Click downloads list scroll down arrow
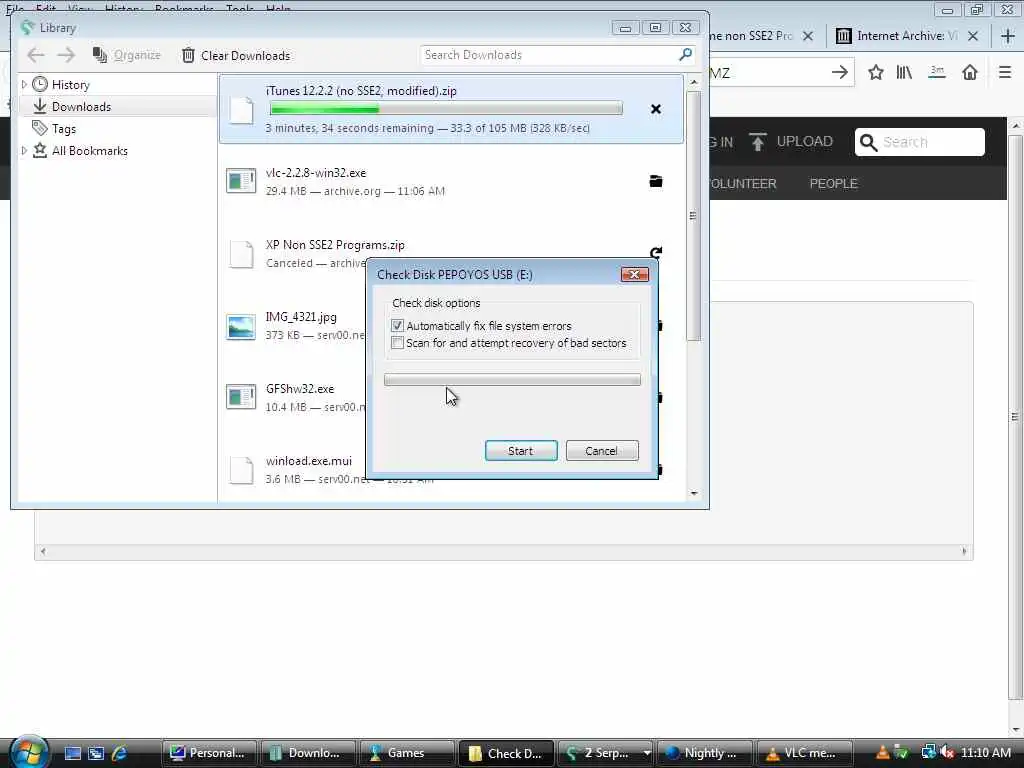This screenshot has height=768, width=1024. [x=694, y=494]
